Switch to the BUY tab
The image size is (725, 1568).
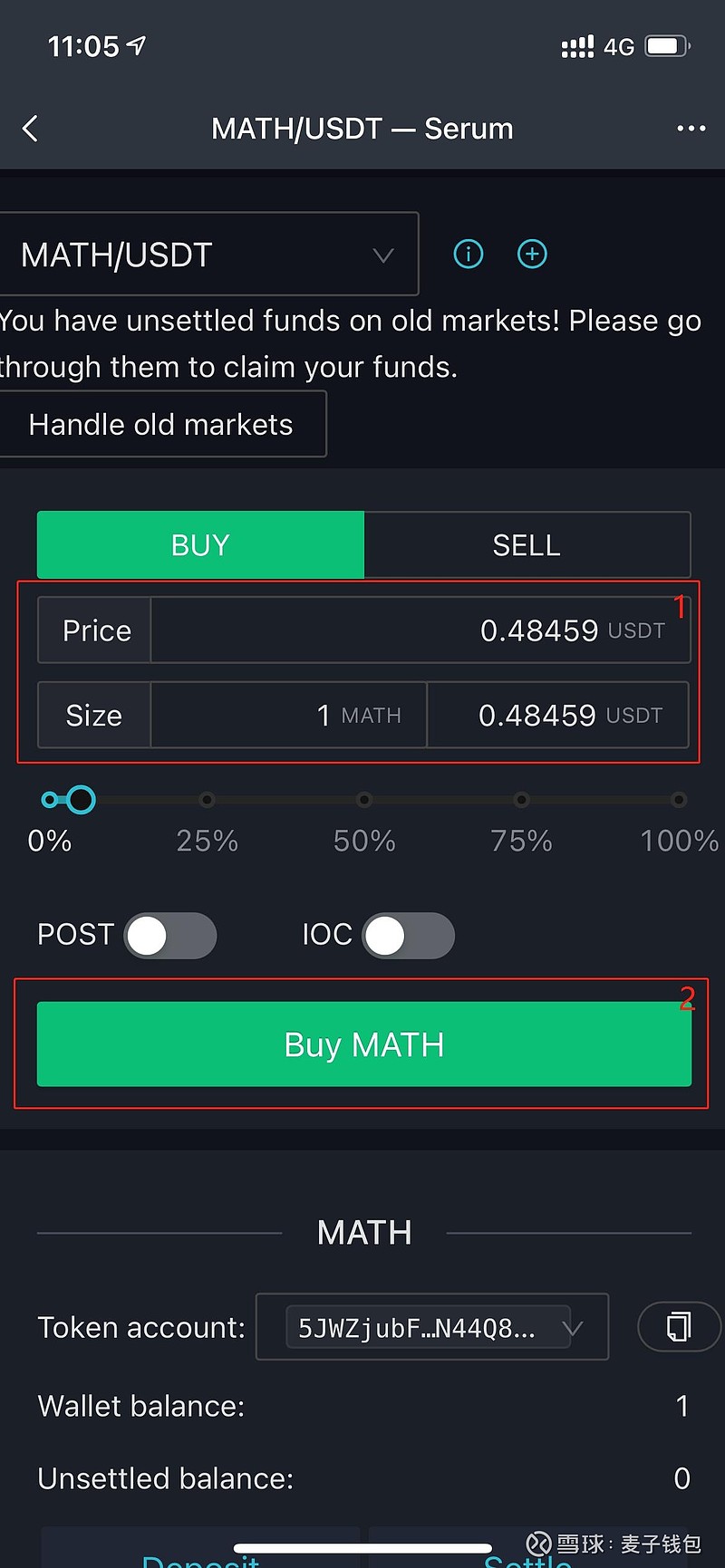pos(200,545)
